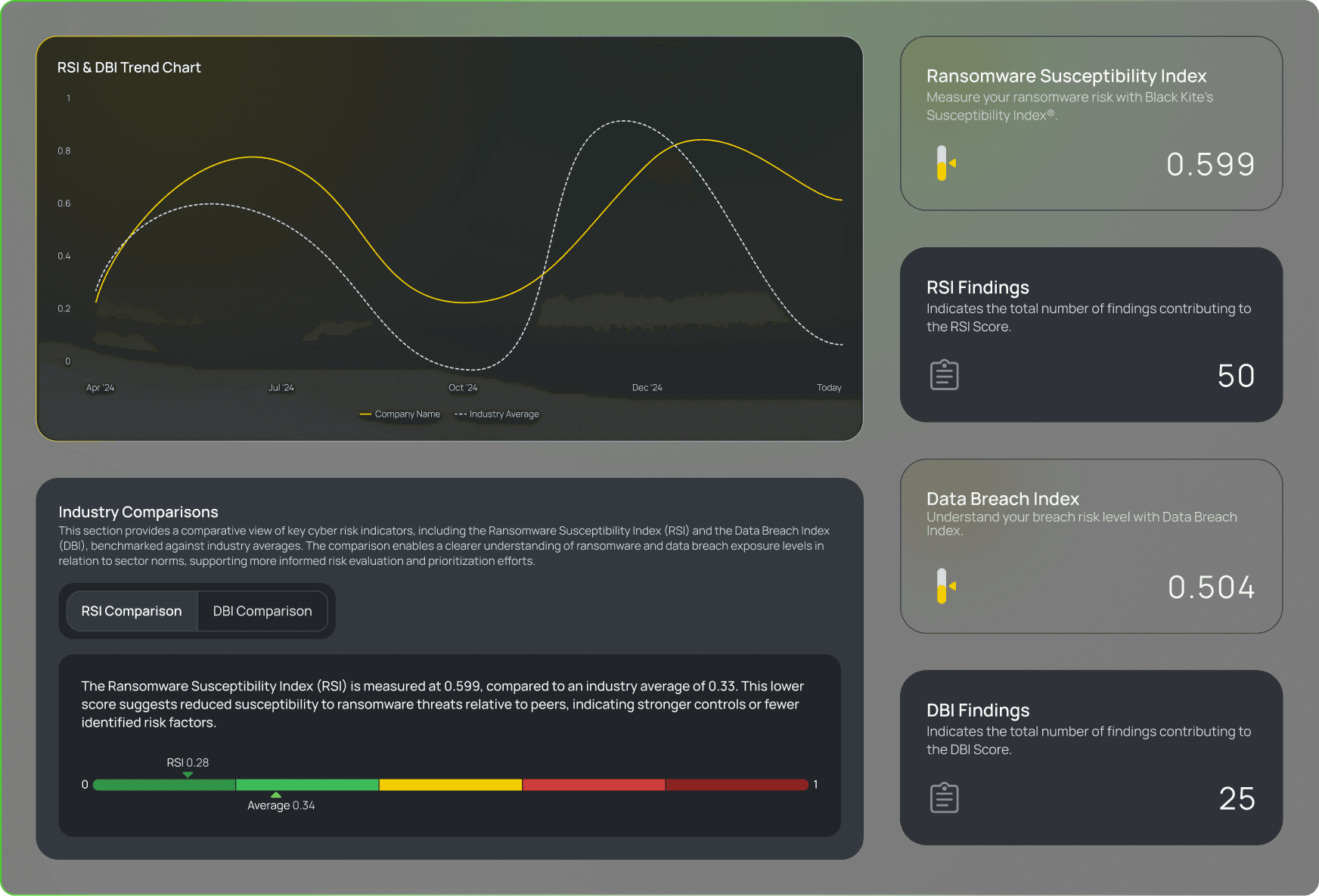Viewport: 1319px width, 896px height.
Task: Click the DBI Findings clipboard icon
Action: click(x=944, y=798)
